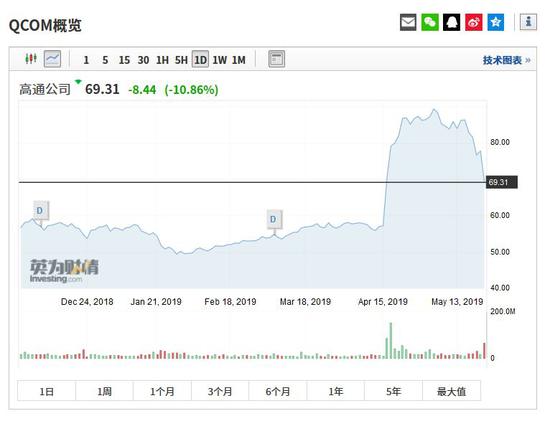Screen dimensions: 550x421
Task: Show the 6个月 range
Action: click(278, 391)
